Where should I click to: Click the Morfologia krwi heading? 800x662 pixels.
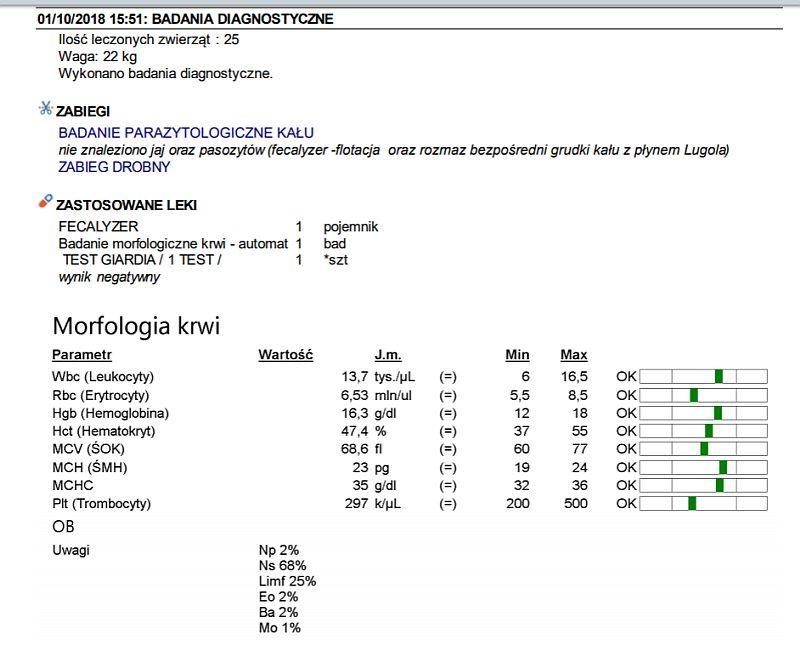pyautogui.click(x=136, y=326)
